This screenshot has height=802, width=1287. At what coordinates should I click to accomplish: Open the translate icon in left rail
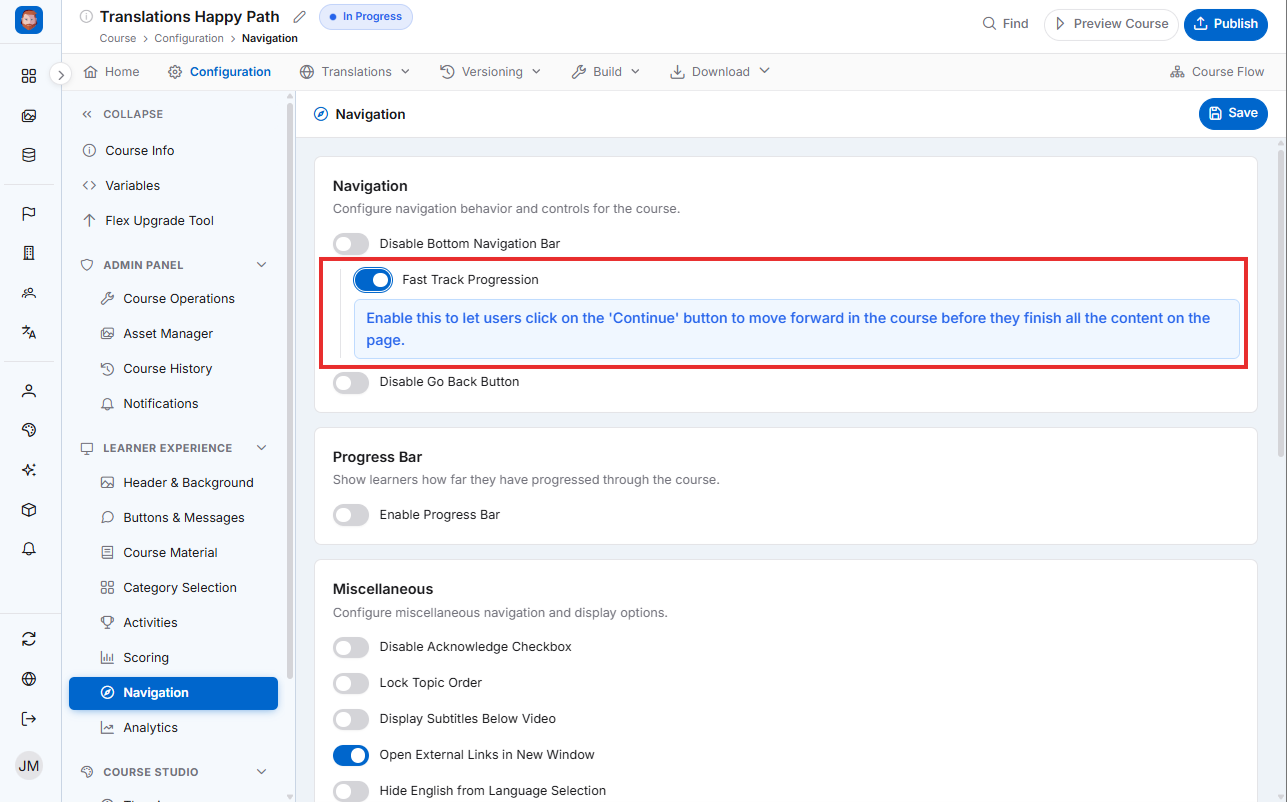[x=29, y=333]
